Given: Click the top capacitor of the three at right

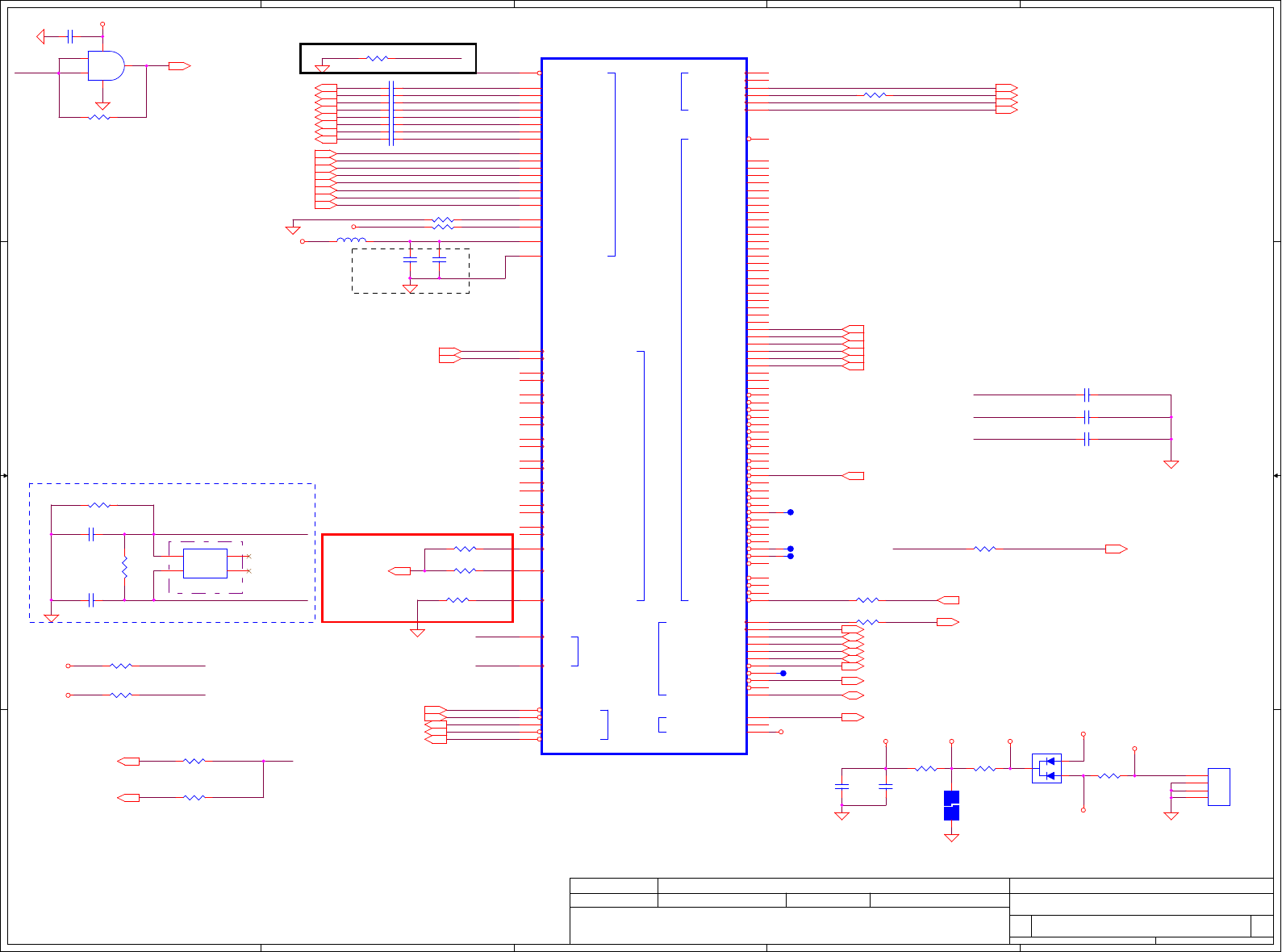Looking at the screenshot, I should tap(1087, 395).
